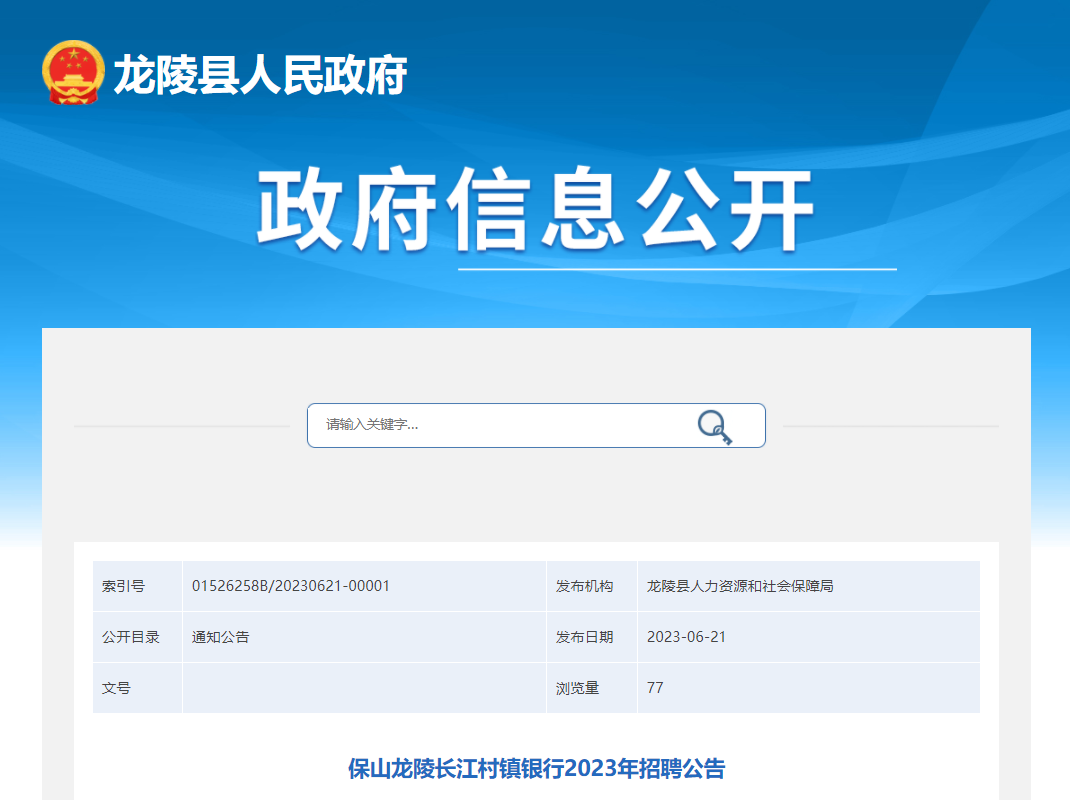The height and width of the screenshot is (800, 1070).
Task: Click the white underline below the banner title
Action: pos(677,269)
